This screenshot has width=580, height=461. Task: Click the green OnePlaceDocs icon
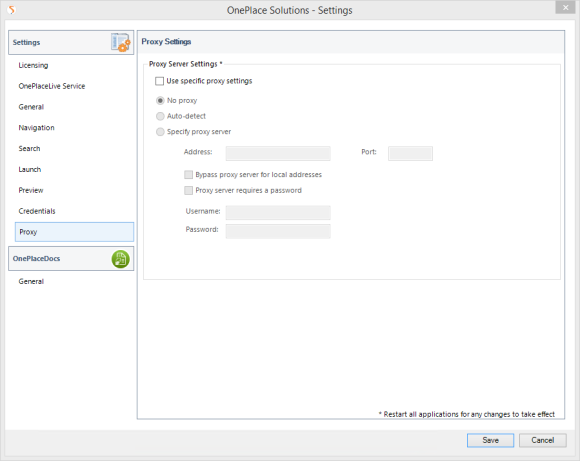121,259
